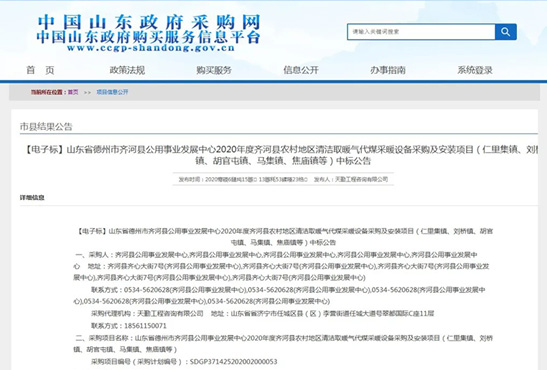Open the 系统登录 navigation menu

pyautogui.click(x=475, y=70)
